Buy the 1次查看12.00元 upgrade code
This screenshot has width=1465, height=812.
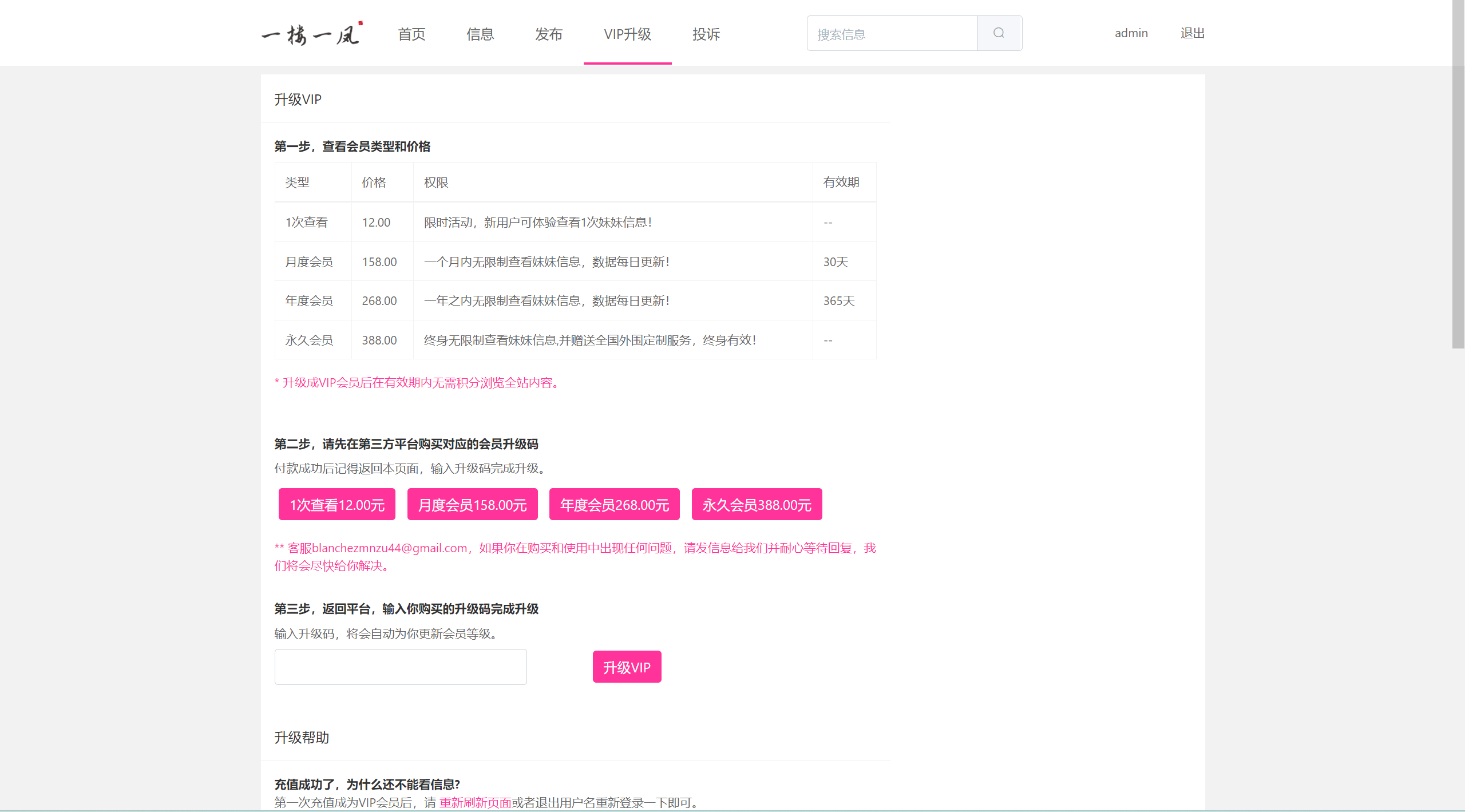(337, 504)
